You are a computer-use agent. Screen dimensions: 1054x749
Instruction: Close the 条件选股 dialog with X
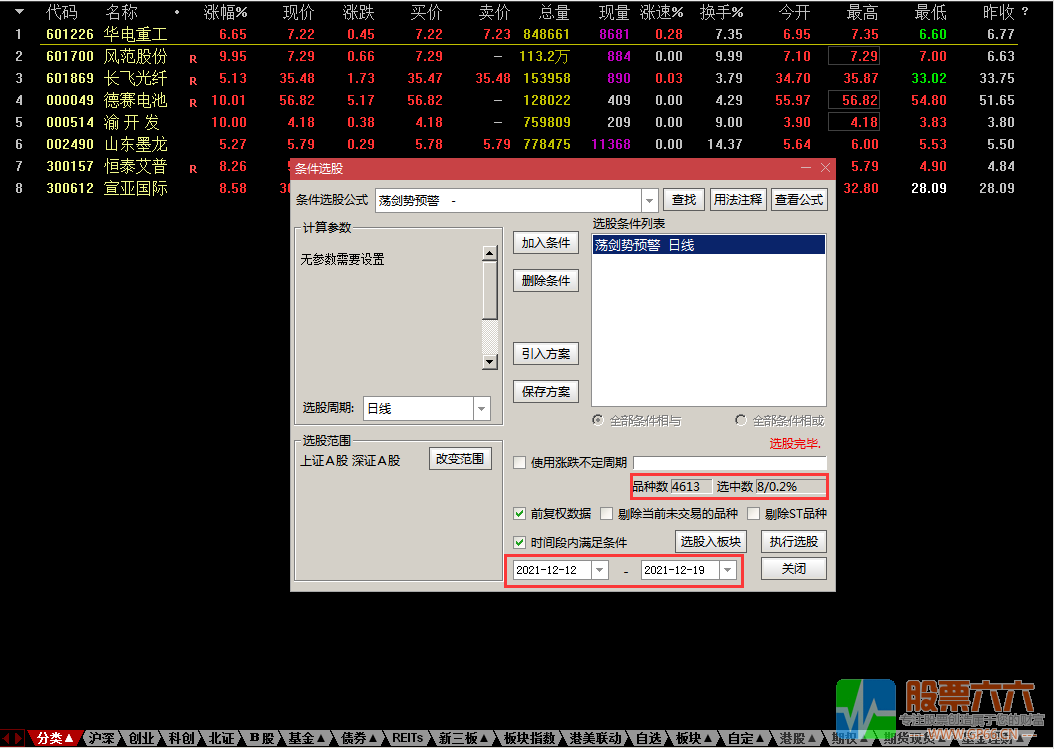tap(825, 167)
